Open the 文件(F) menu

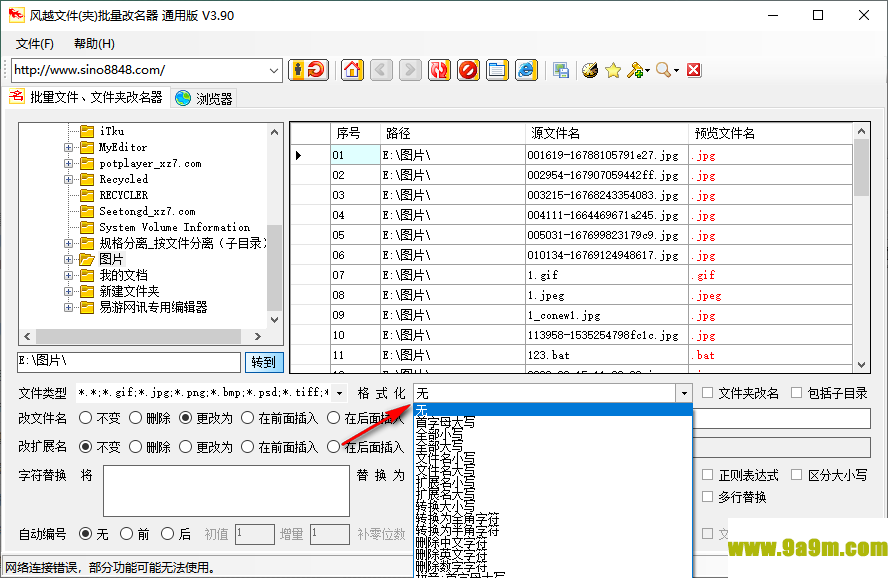click(x=35, y=44)
